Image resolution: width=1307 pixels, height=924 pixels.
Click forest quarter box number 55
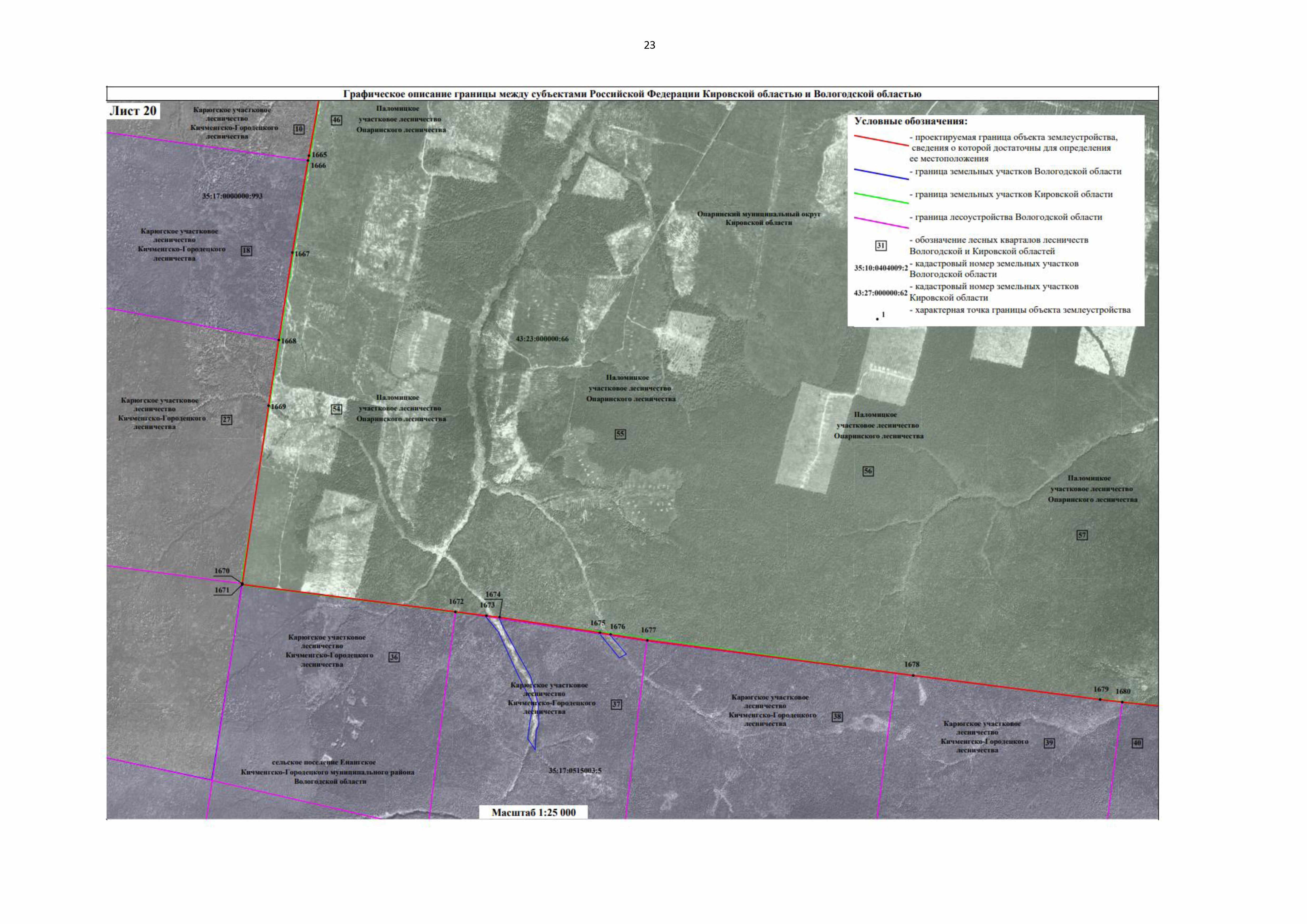click(620, 434)
